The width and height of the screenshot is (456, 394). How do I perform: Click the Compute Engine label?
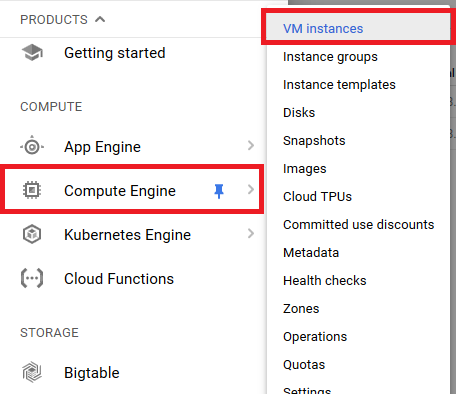[x=120, y=191]
